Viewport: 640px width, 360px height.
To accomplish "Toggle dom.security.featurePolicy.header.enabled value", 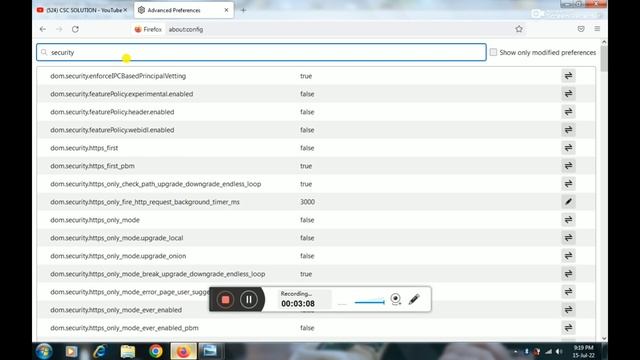I will (568, 112).
